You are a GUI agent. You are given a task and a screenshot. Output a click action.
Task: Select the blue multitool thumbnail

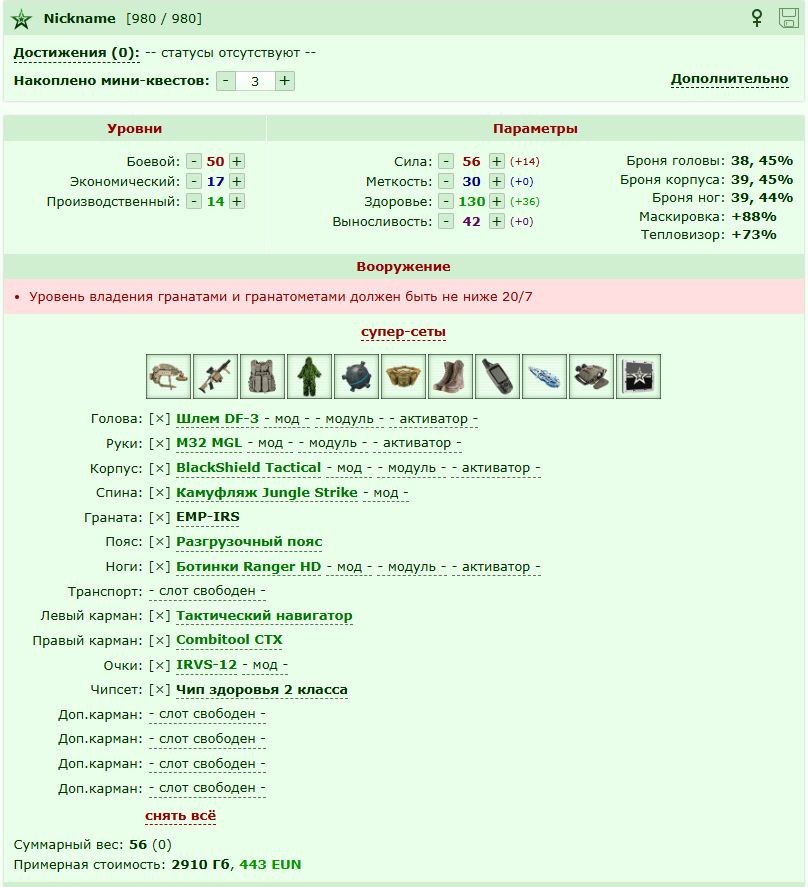pos(544,376)
